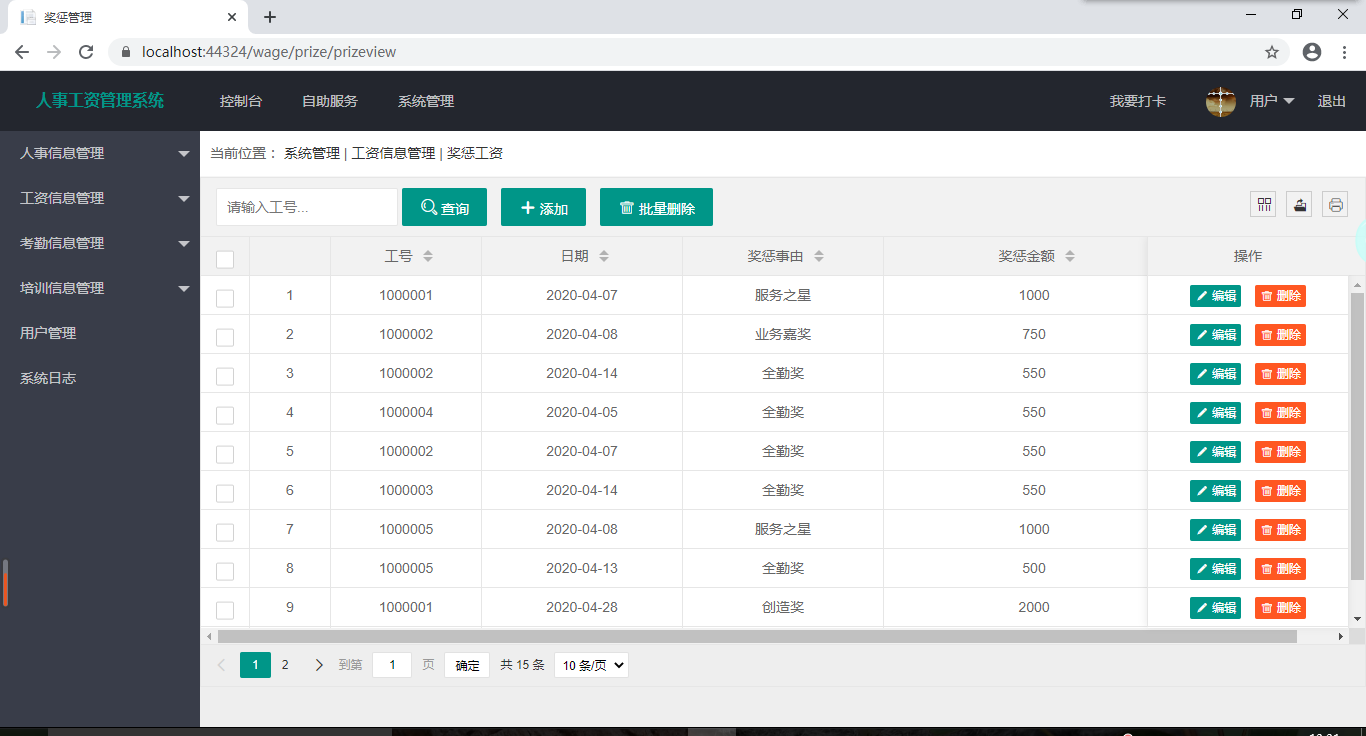Edit row 8 record with amount 500

[x=1215, y=569]
